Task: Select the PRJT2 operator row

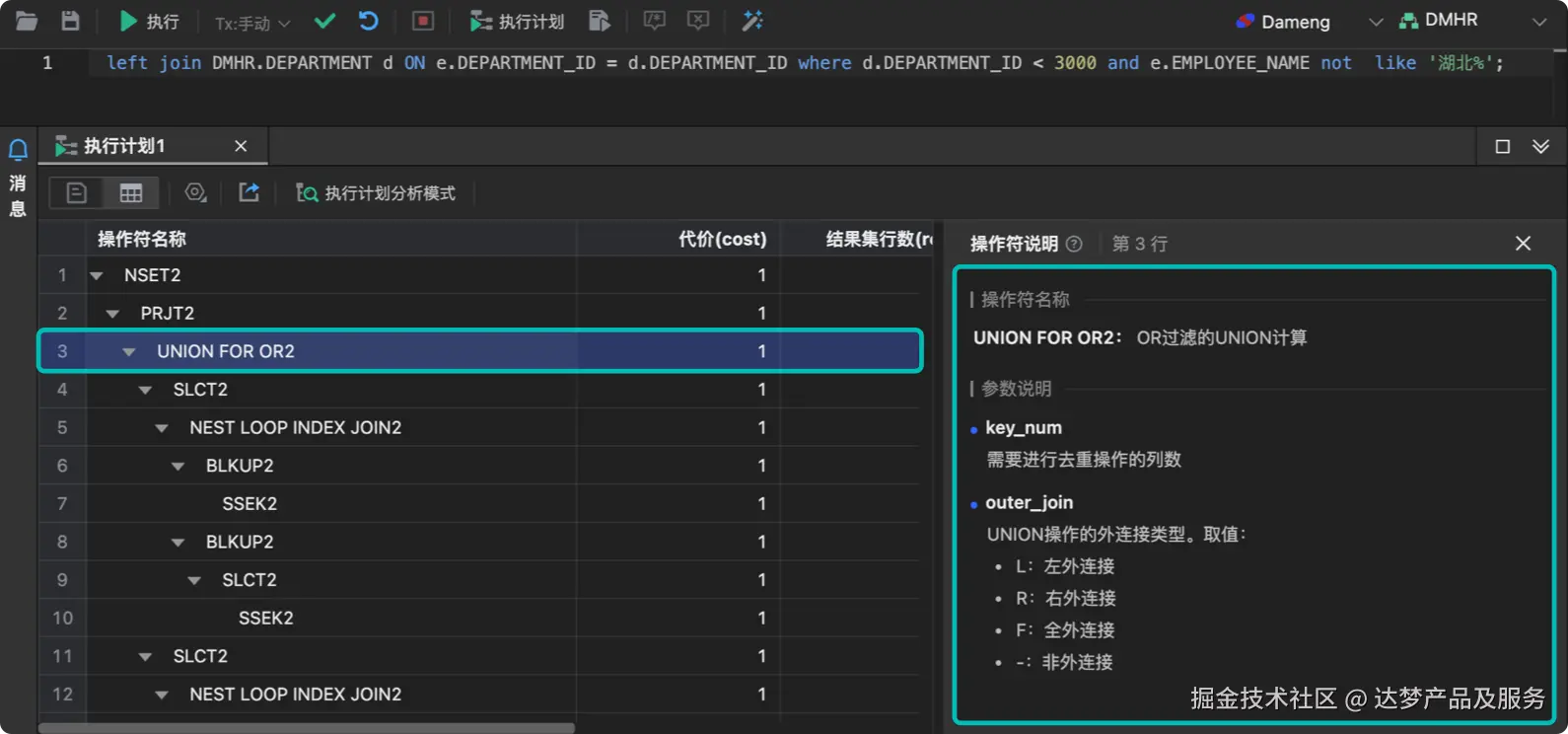Action: [x=480, y=313]
